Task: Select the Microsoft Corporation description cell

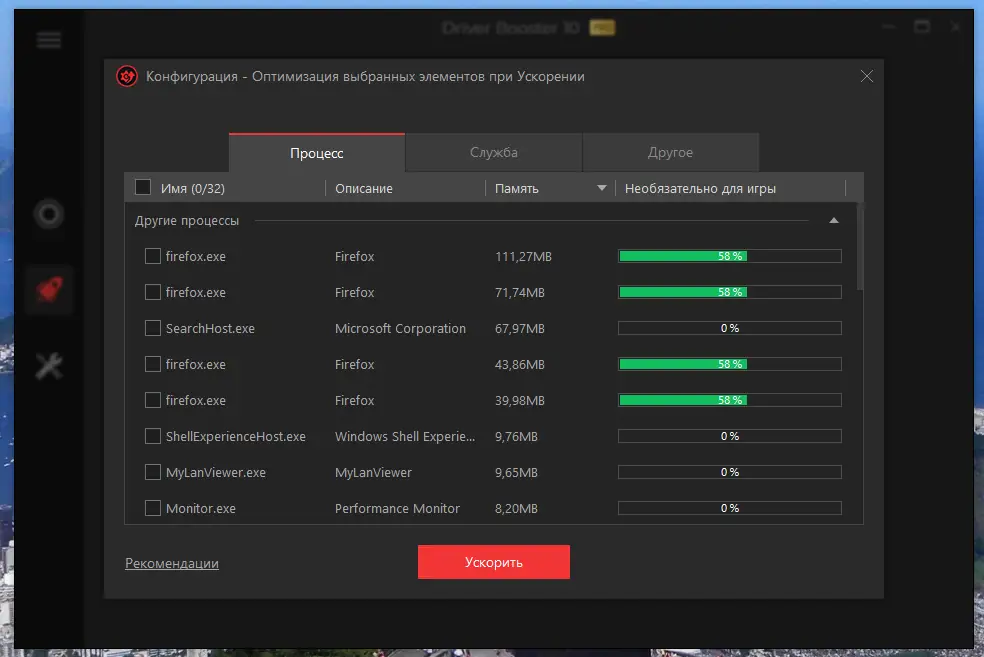Action: tap(400, 328)
